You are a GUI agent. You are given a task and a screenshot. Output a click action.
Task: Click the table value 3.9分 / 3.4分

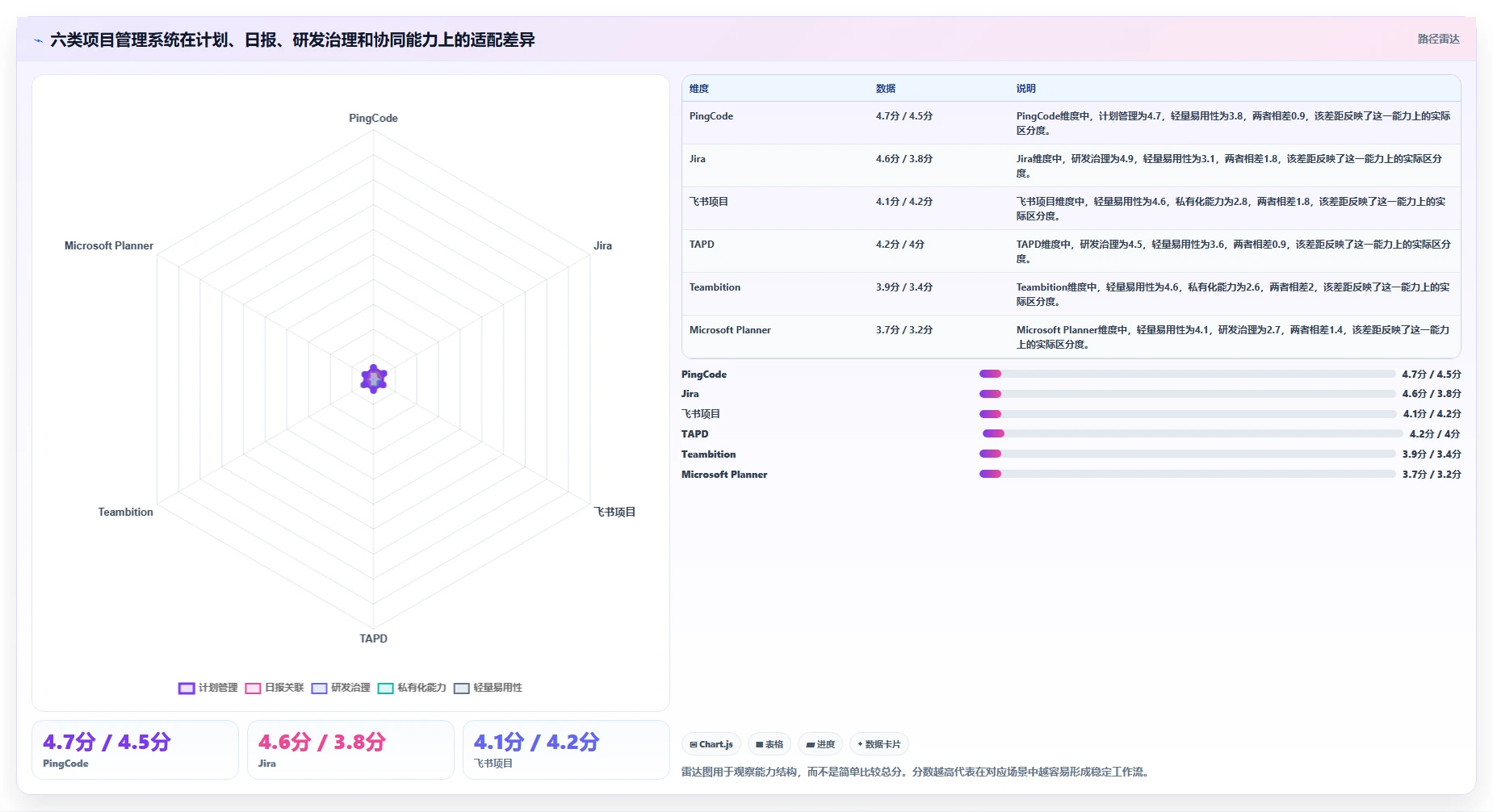[904, 287]
